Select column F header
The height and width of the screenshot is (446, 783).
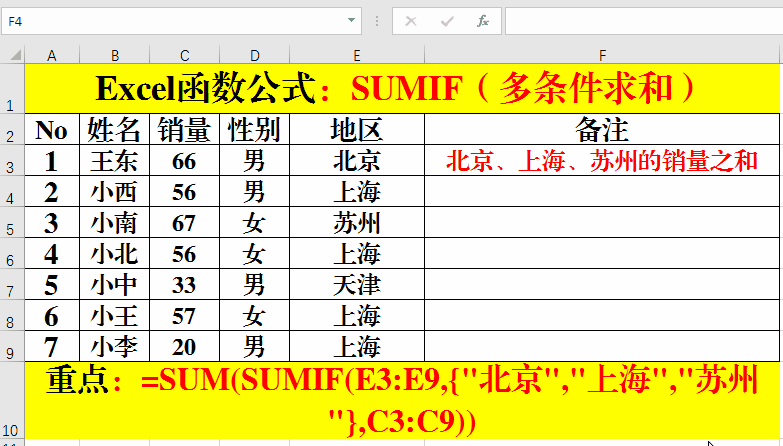[x=602, y=55]
